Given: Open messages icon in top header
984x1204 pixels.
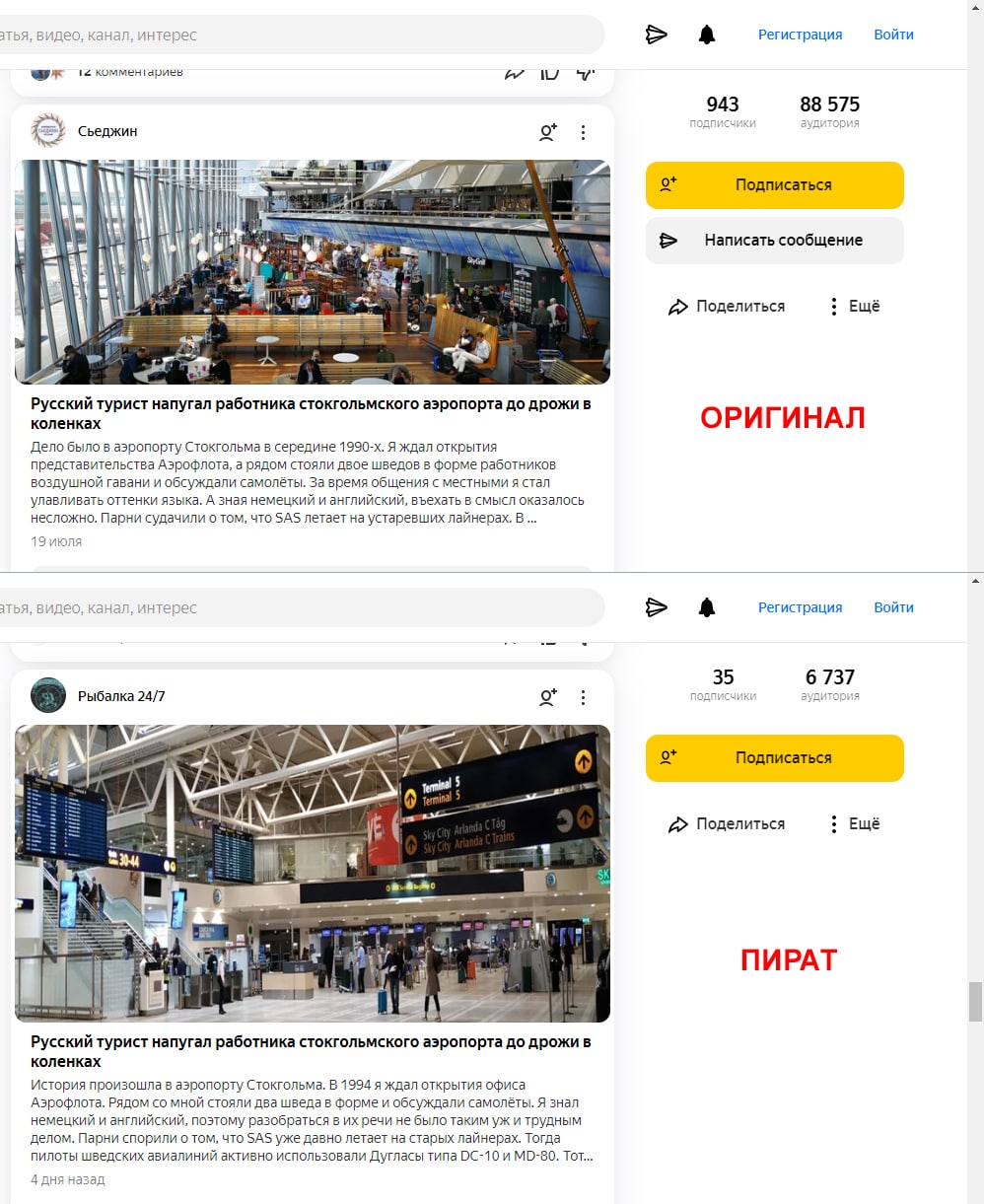Looking at the screenshot, I should 656,35.
